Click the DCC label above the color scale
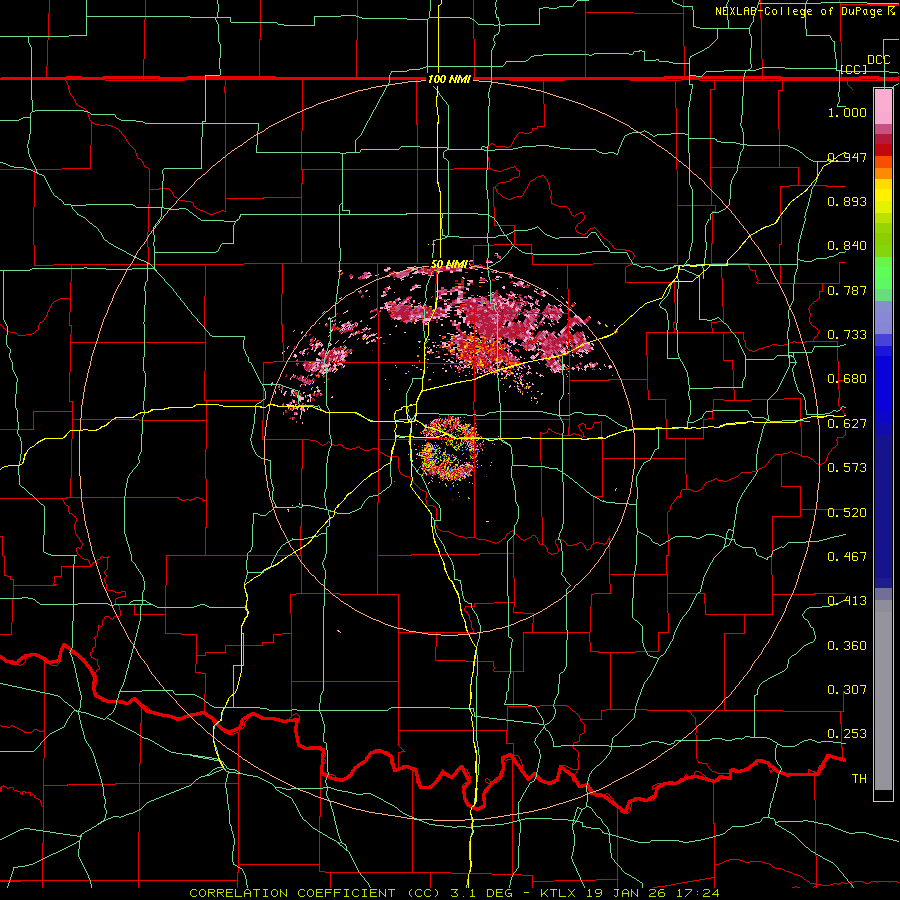 point(879,60)
